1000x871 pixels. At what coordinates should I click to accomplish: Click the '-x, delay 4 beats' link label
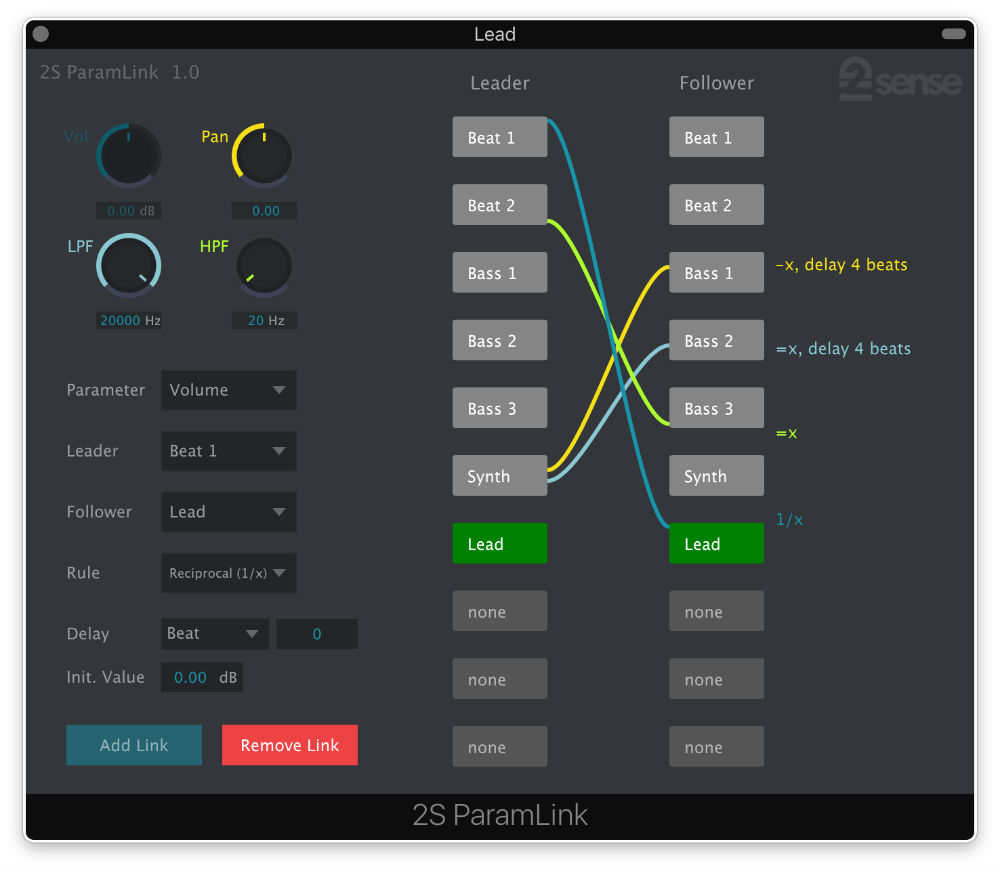(841, 265)
